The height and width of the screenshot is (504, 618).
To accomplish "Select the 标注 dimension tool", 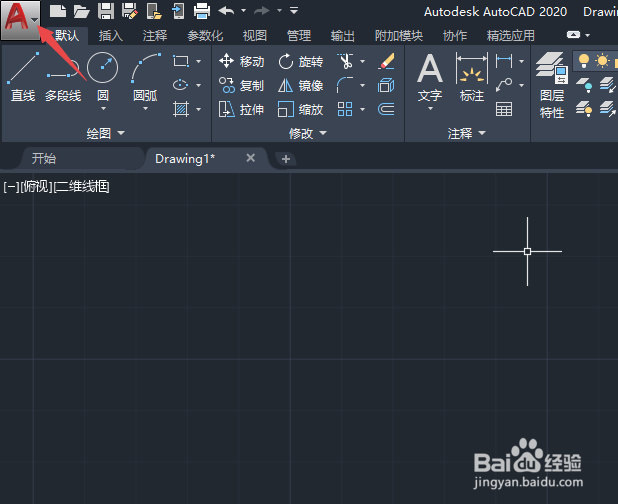I will pyautogui.click(x=472, y=77).
